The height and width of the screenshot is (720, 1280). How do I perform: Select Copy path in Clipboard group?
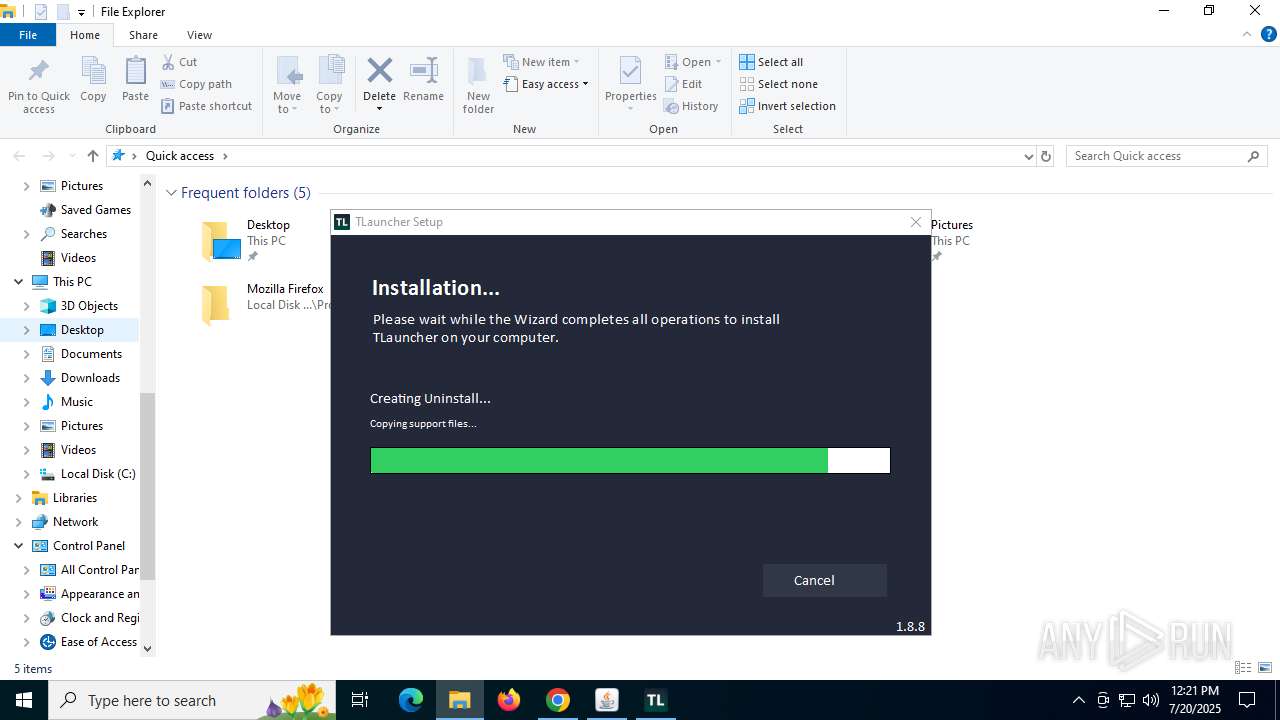click(197, 84)
